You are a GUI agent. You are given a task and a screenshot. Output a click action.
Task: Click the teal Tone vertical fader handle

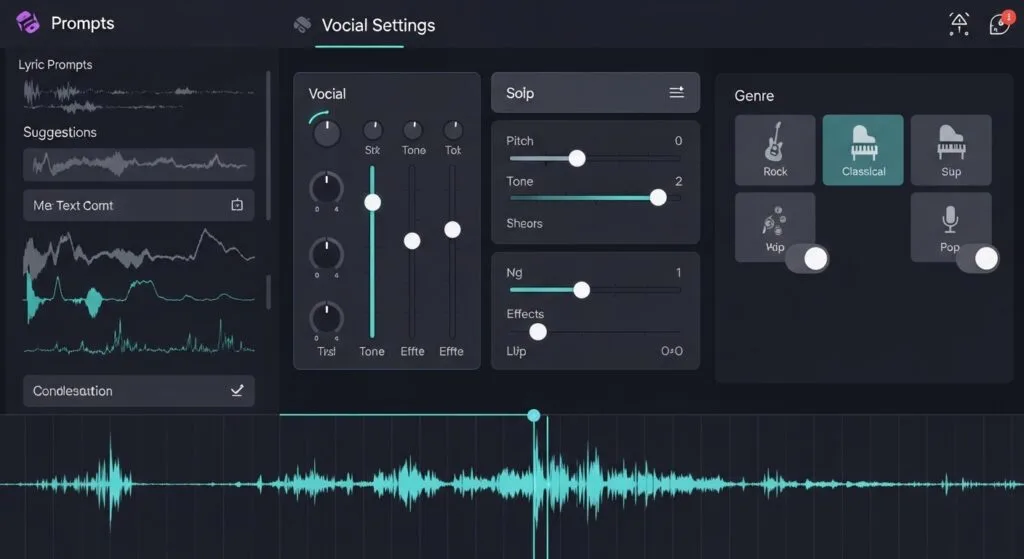(x=372, y=202)
